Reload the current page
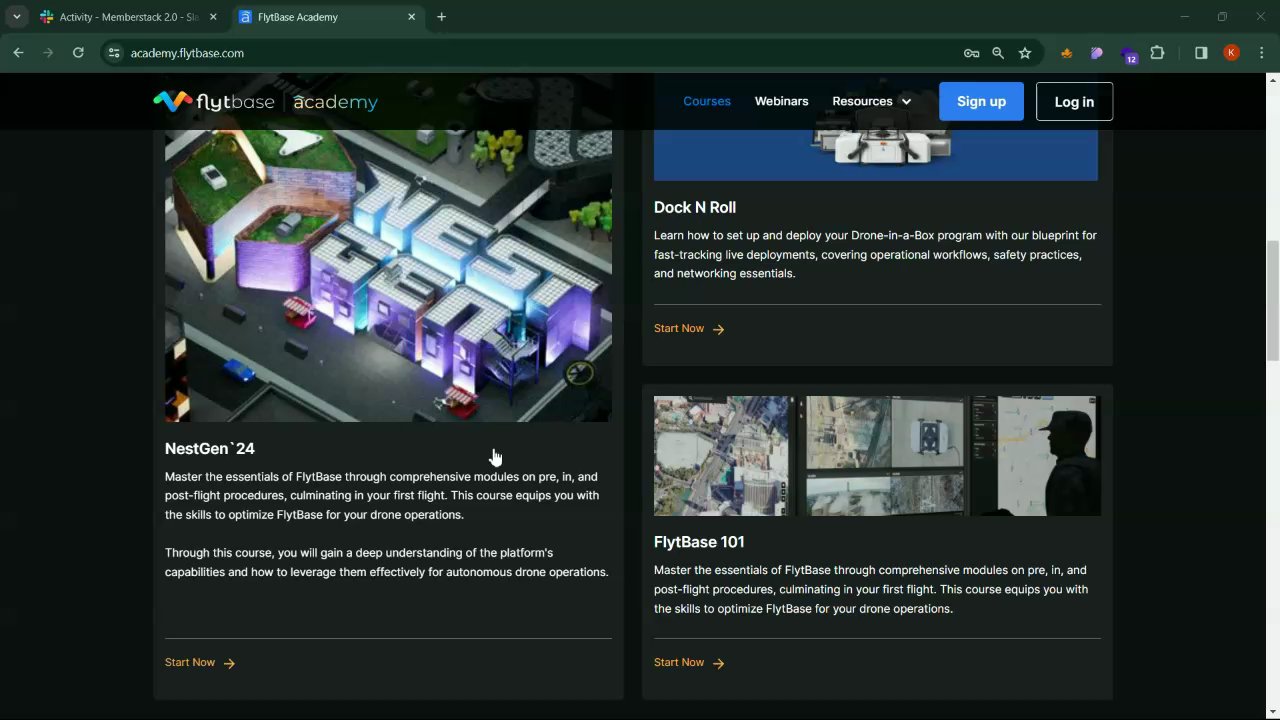 coord(78,53)
